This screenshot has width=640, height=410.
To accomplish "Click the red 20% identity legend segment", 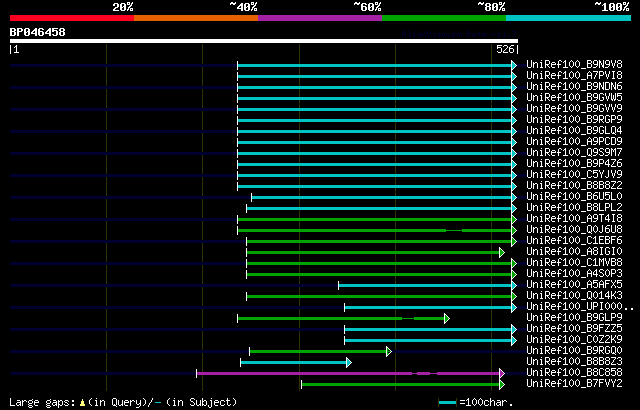I will pyautogui.click(x=72, y=18).
